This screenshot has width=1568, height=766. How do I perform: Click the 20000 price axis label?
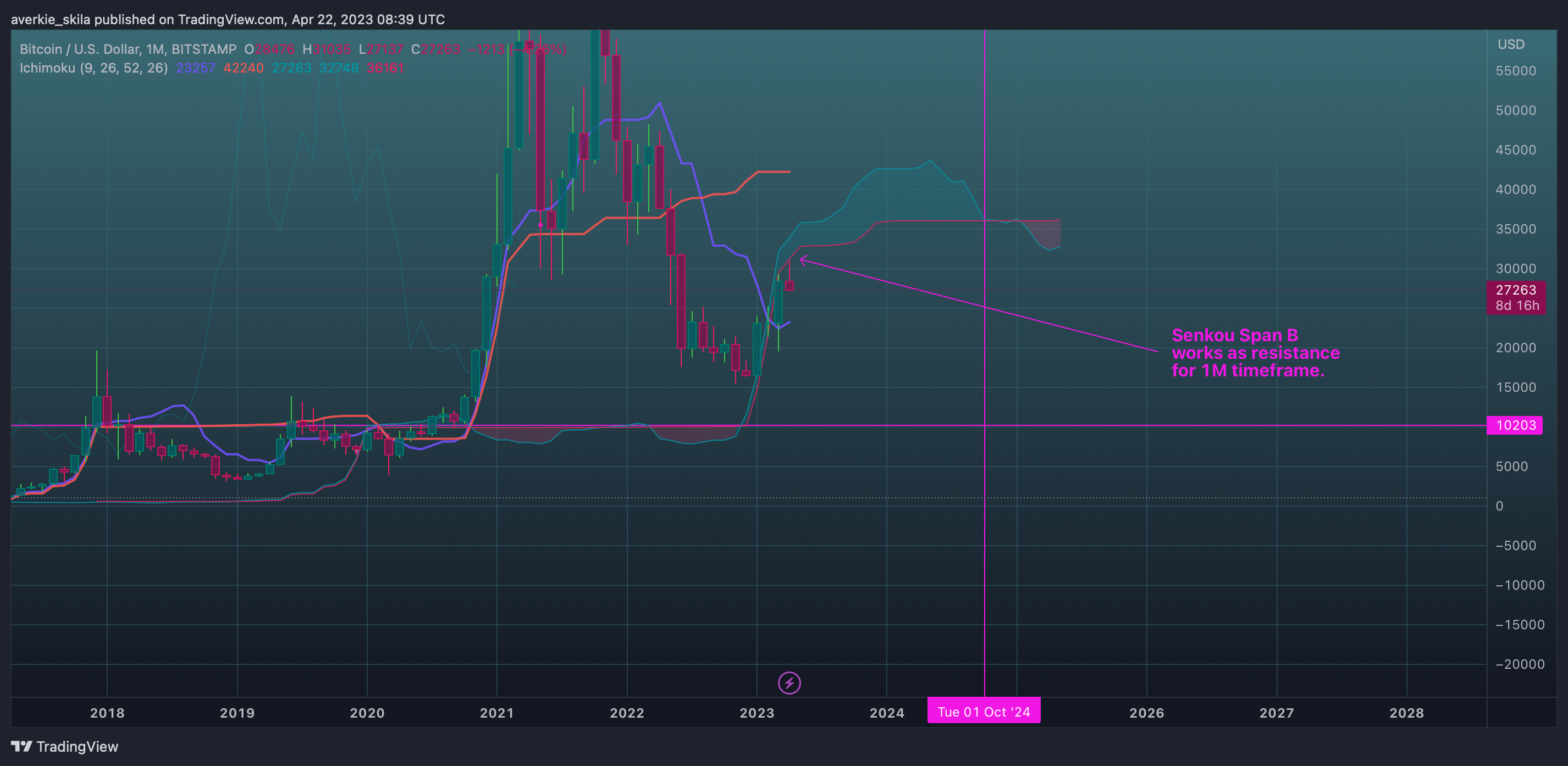point(1516,348)
